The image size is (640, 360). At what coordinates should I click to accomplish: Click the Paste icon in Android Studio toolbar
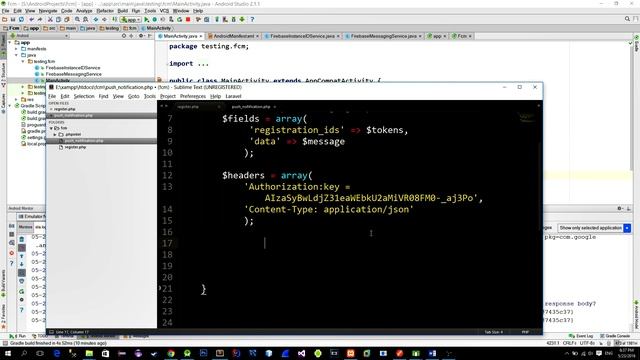67,19
